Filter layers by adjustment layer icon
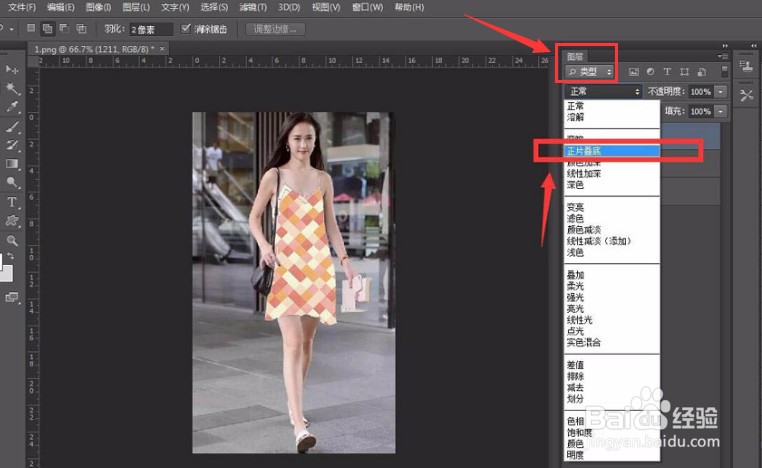The image size is (762, 468). tap(650, 72)
